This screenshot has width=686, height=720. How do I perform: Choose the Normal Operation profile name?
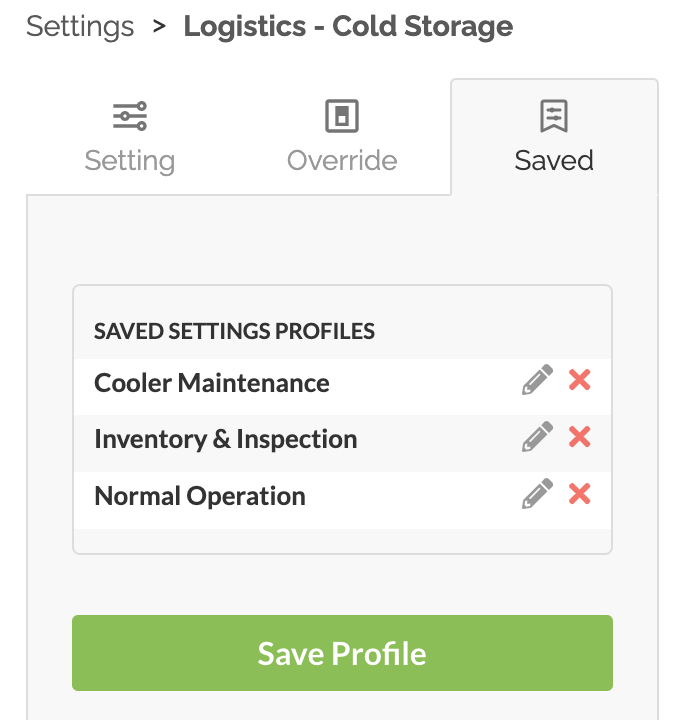pos(200,496)
